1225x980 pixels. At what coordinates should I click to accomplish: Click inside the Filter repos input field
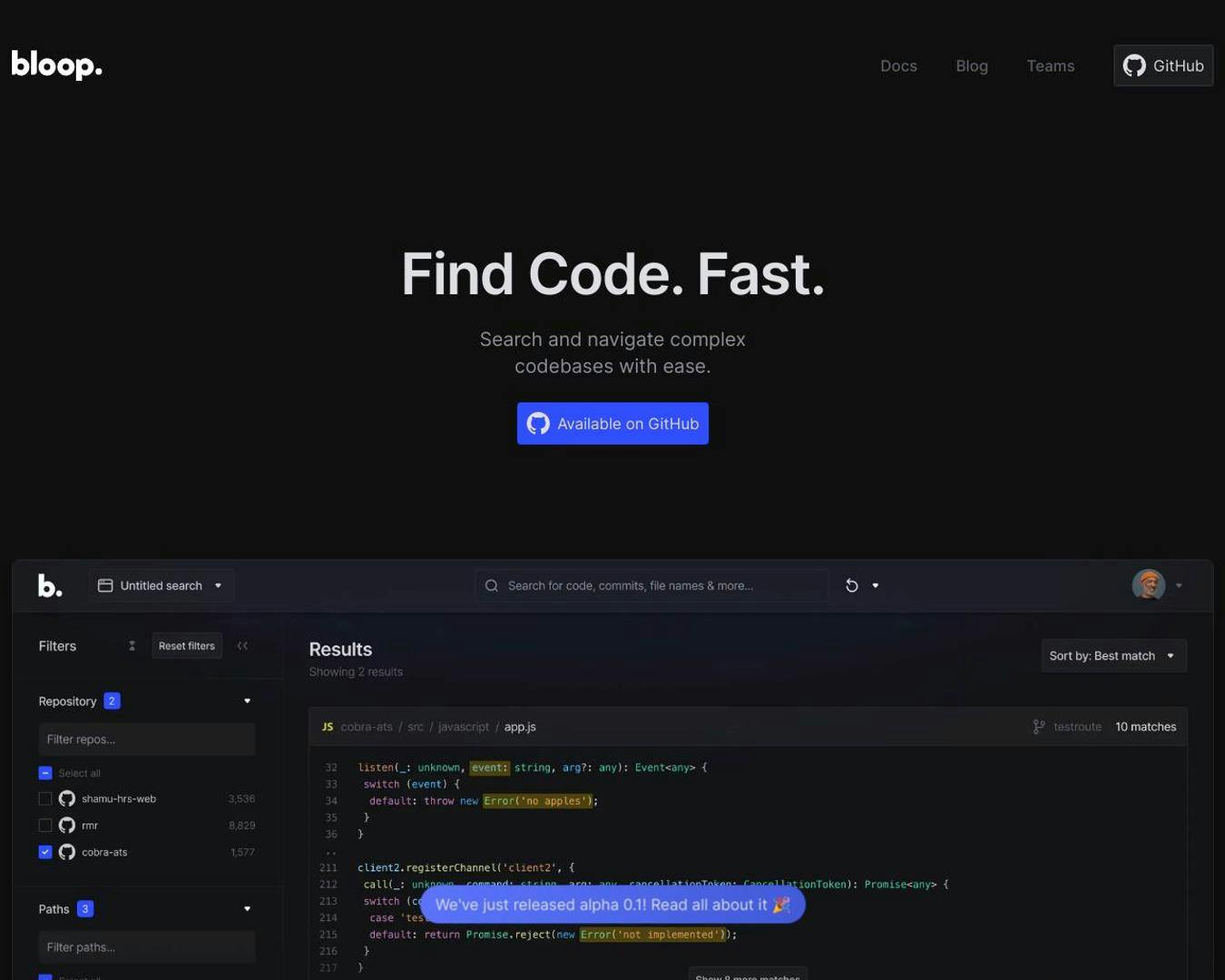pos(147,739)
